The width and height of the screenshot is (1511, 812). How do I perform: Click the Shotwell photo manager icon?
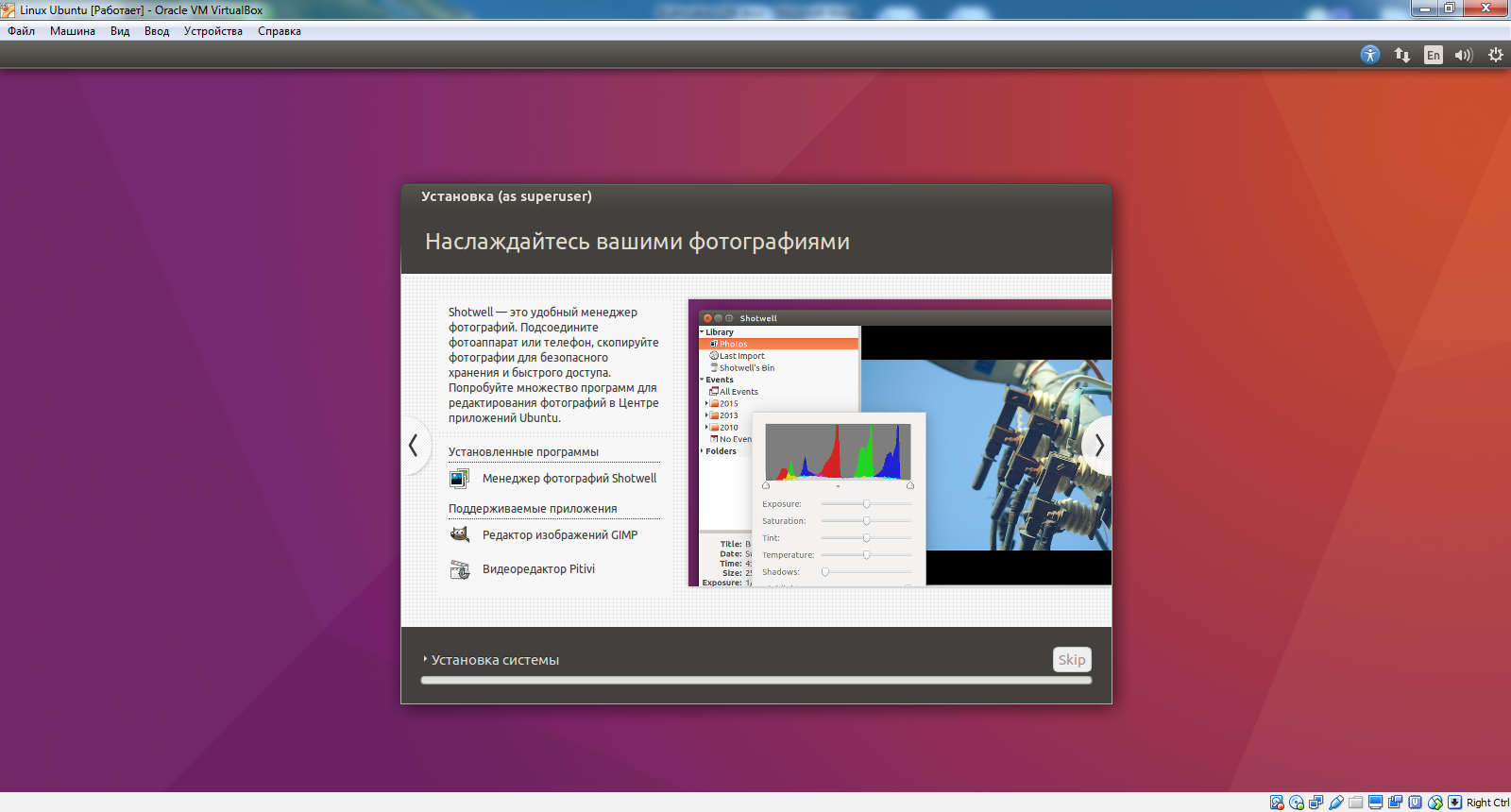(x=460, y=479)
